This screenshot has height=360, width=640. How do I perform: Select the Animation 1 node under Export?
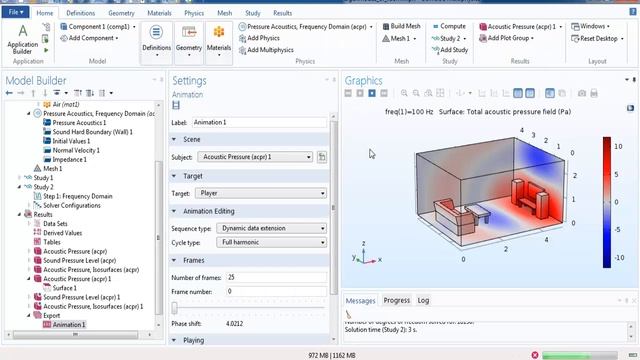point(64,325)
